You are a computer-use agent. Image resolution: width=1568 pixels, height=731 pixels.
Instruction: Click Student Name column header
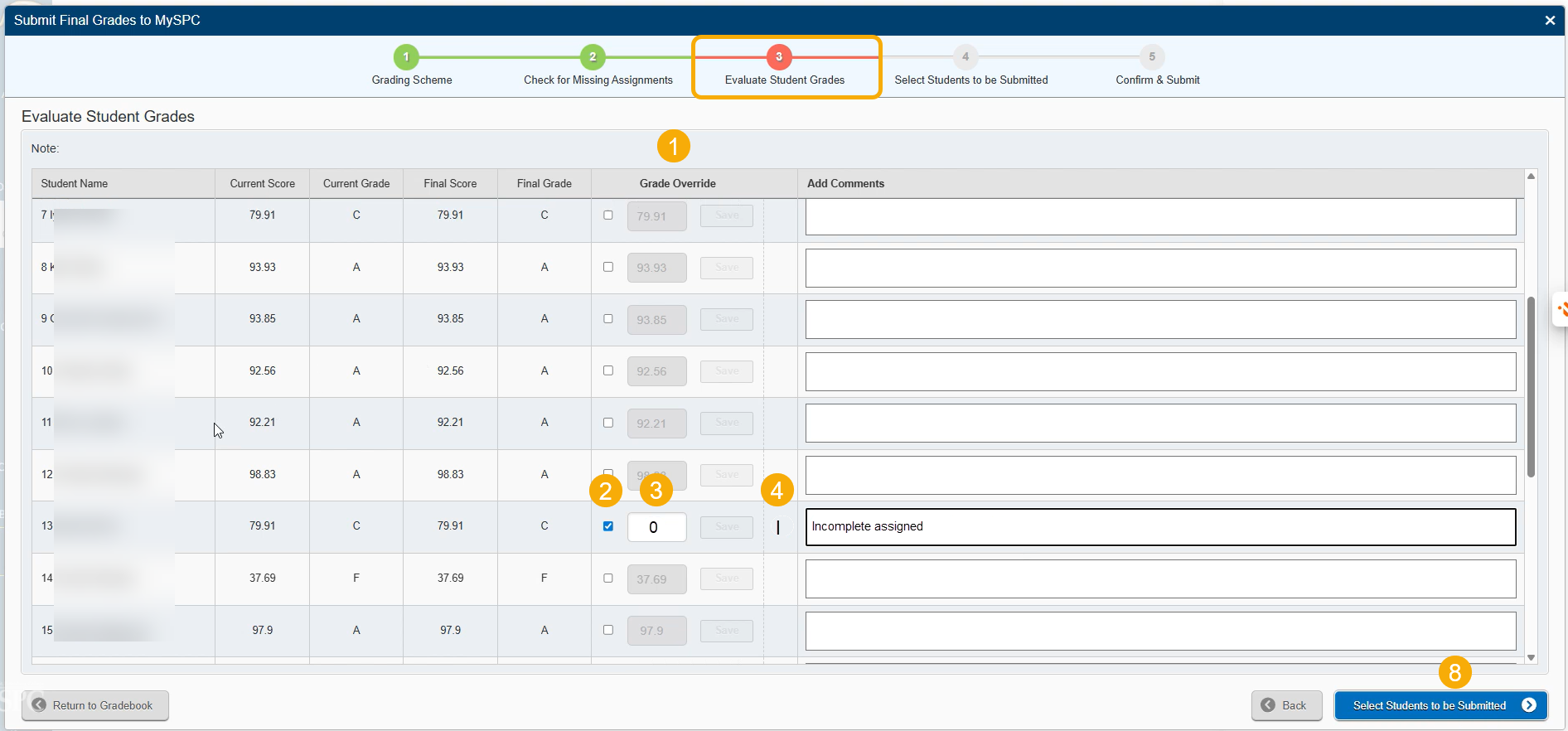(x=123, y=184)
